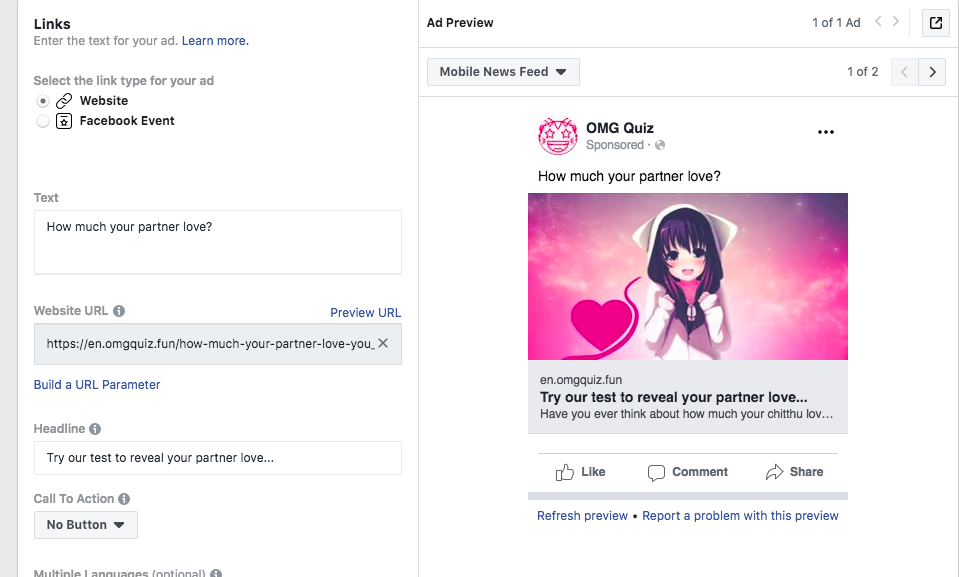
Task: Clear the Website URL field with X
Action: point(383,343)
